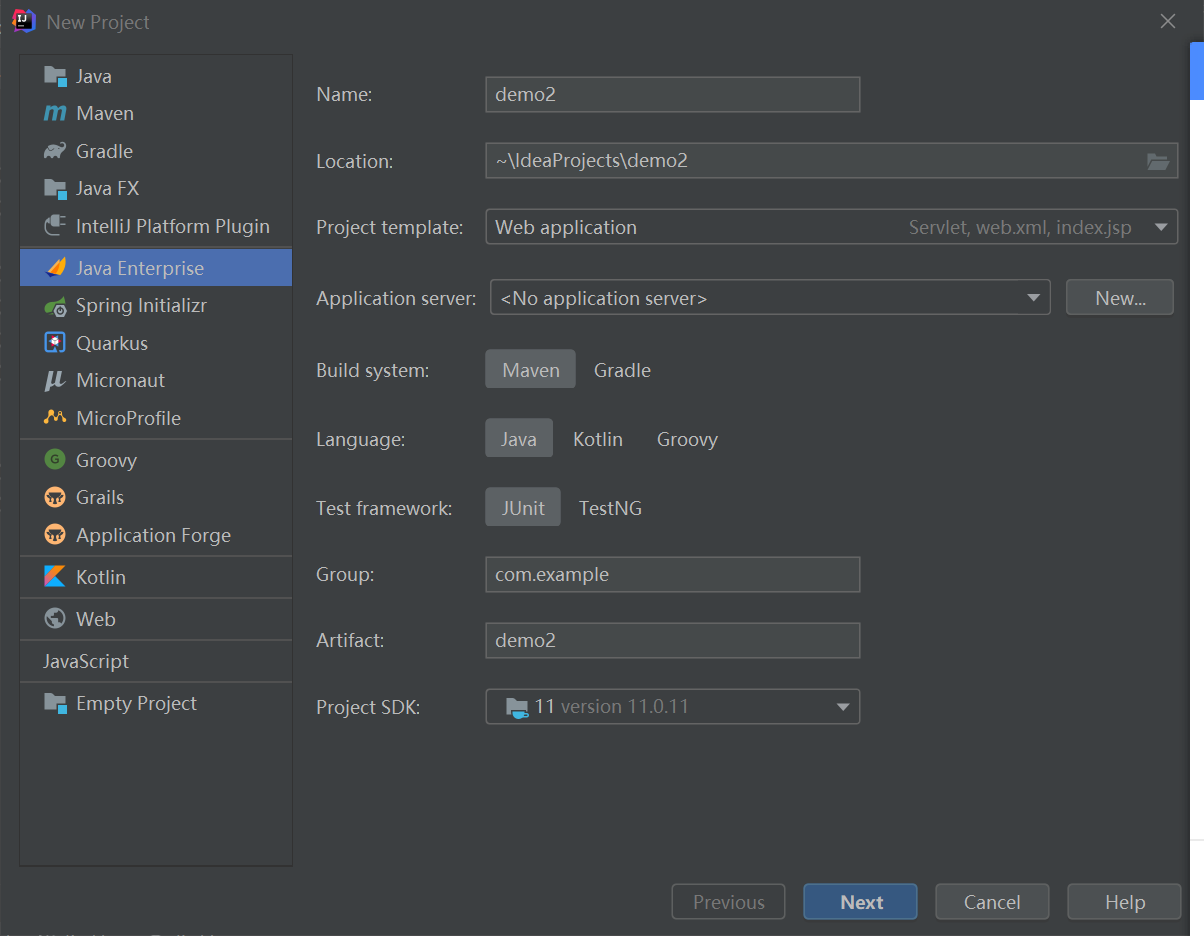Click the Next button
The height and width of the screenshot is (936, 1204).
coord(860,902)
